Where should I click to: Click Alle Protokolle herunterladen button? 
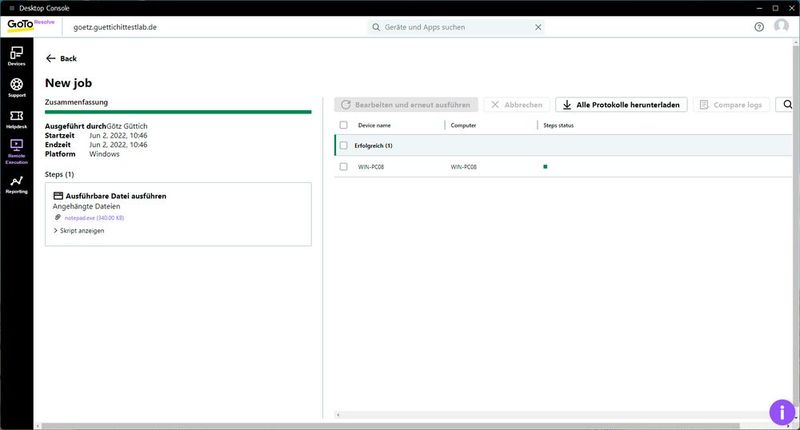(x=621, y=104)
